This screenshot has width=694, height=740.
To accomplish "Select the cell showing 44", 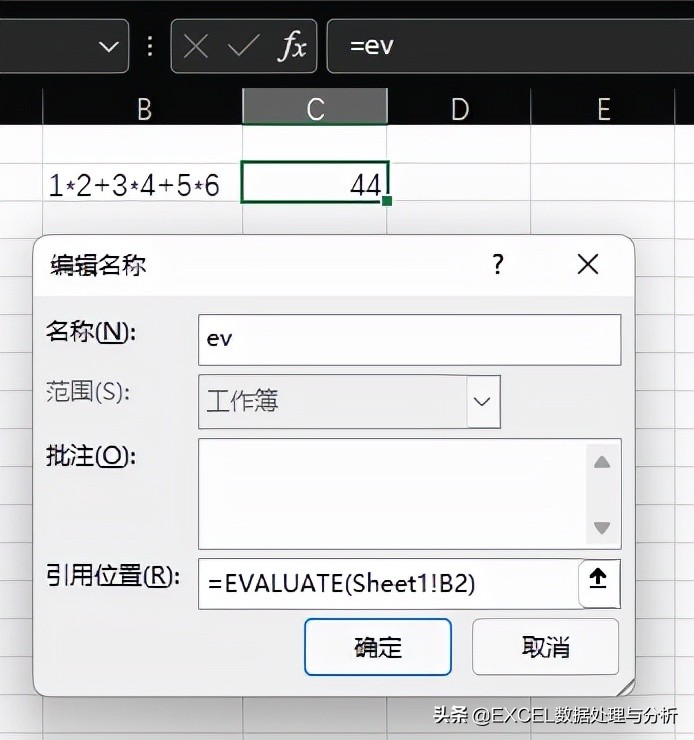I will pyautogui.click(x=315, y=183).
